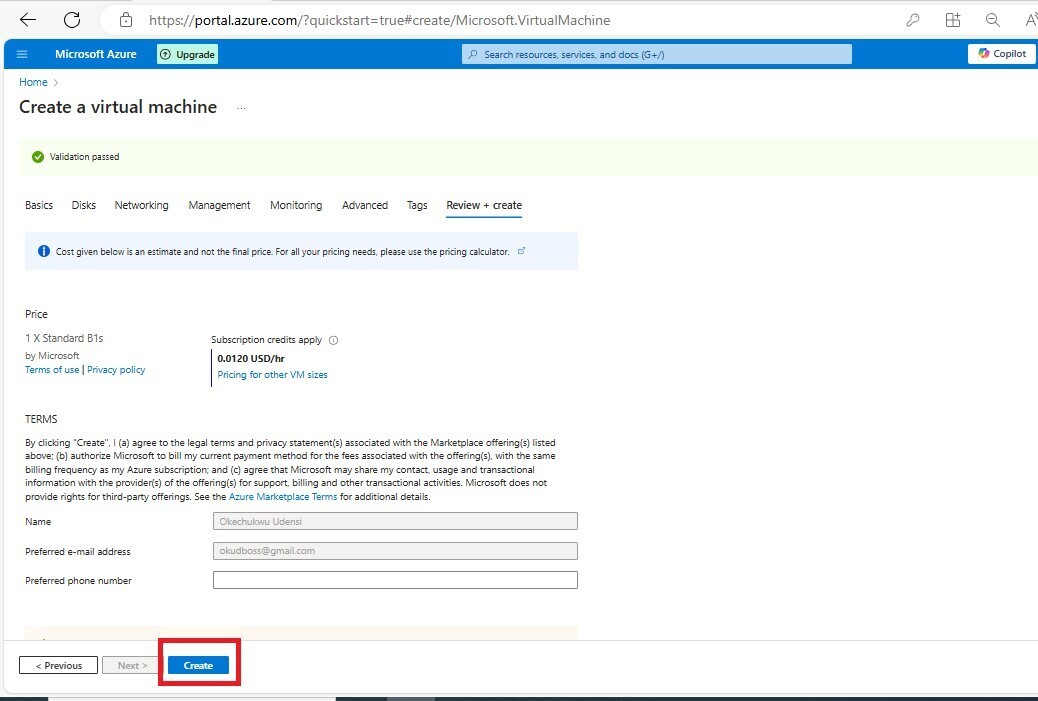1038x701 pixels.
Task: Go to the Home breadcrumb
Action: coord(33,82)
